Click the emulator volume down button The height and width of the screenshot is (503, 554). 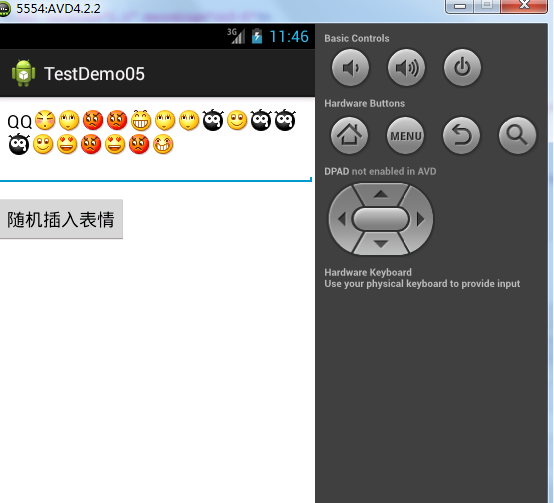point(350,67)
